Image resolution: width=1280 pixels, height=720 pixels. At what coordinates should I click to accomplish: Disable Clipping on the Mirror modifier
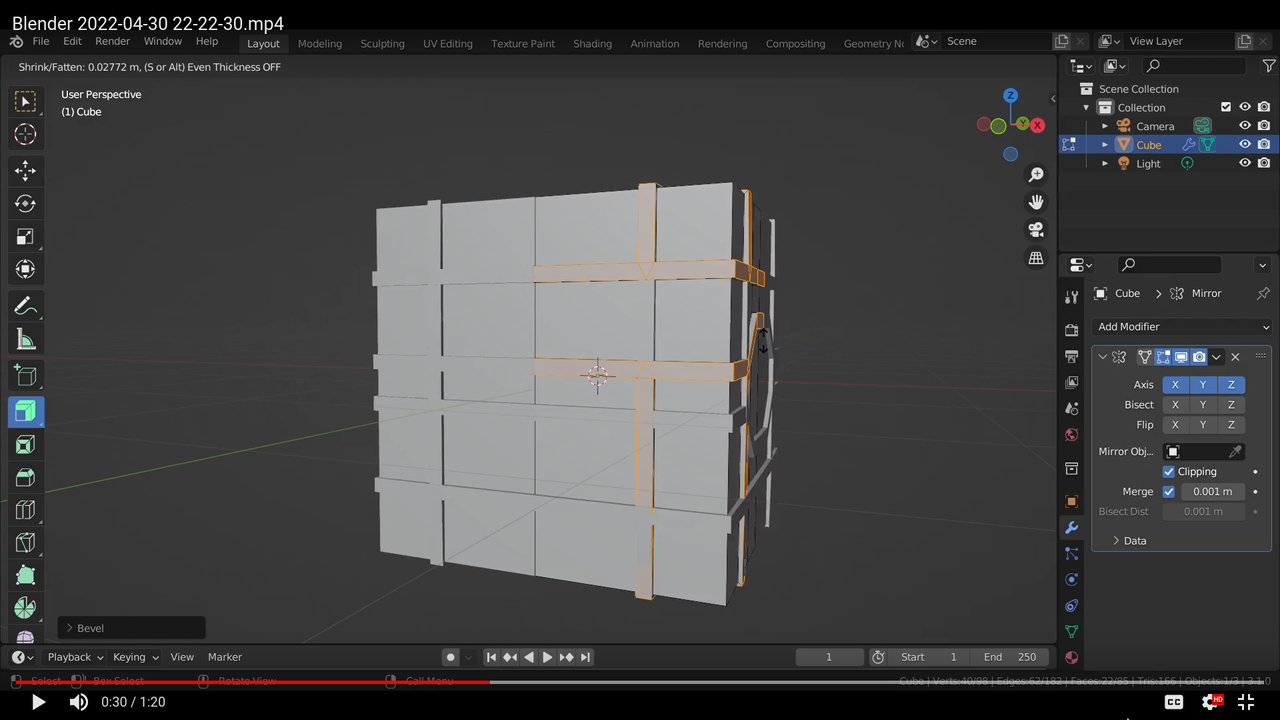click(x=1168, y=471)
